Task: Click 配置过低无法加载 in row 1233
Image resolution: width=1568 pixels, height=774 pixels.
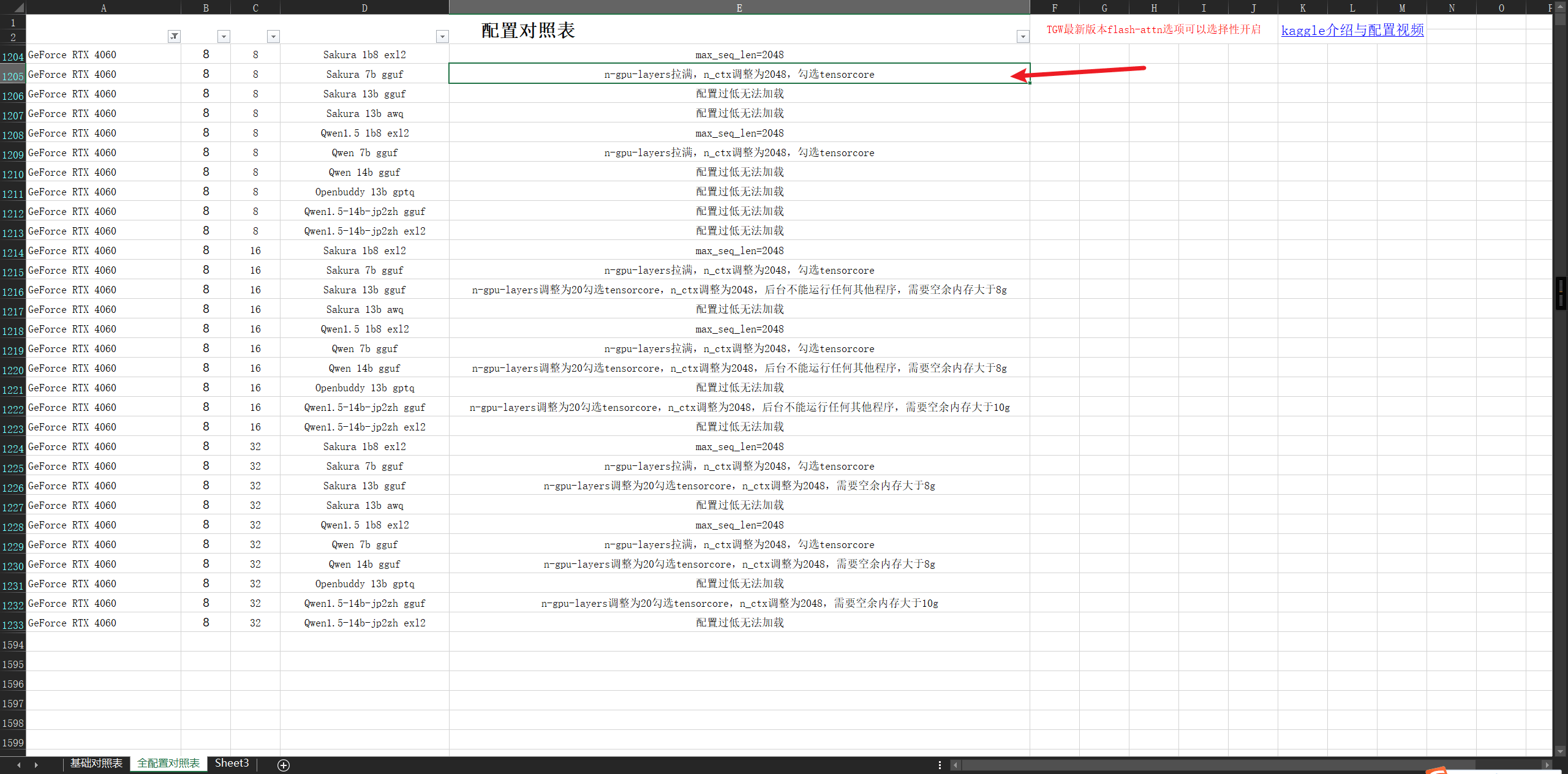Action: tap(739, 623)
